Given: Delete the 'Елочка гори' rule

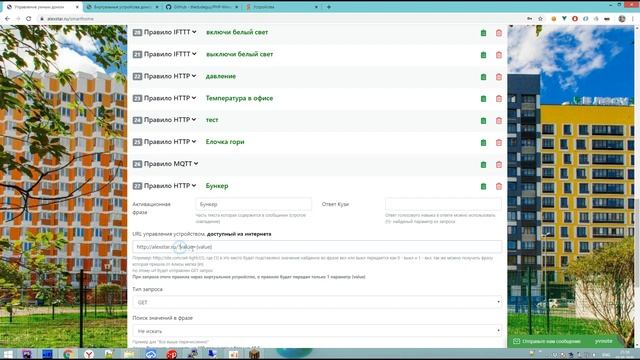Looking at the screenshot, I should click(x=499, y=143).
